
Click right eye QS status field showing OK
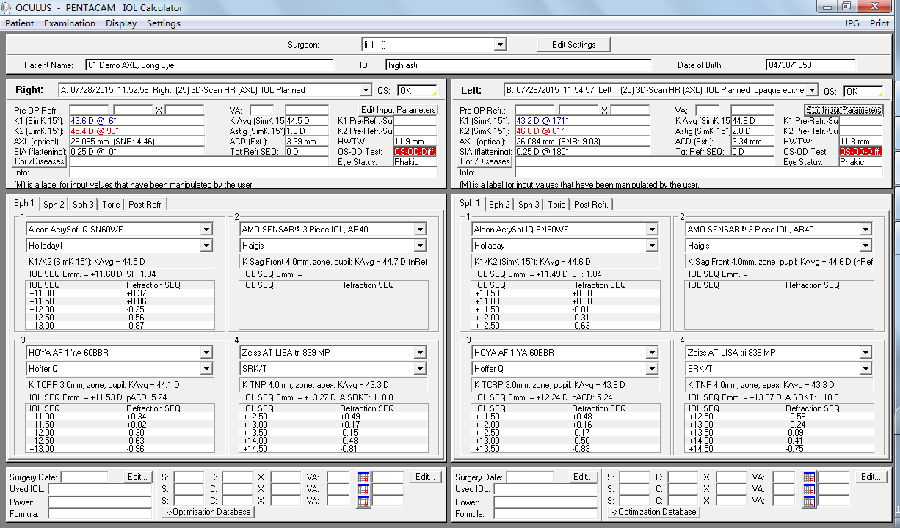click(417, 90)
